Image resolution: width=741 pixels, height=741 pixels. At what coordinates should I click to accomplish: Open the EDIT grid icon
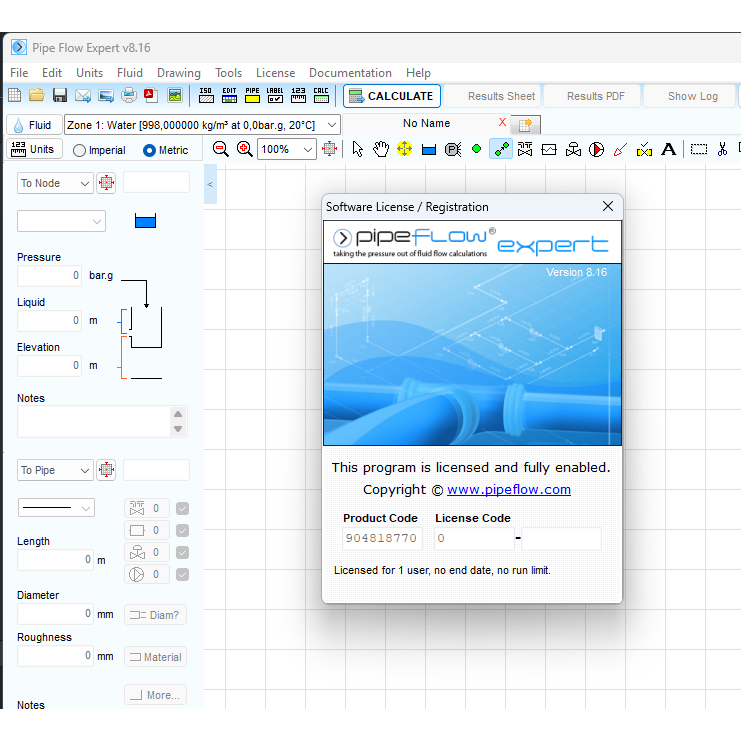pos(229,95)
